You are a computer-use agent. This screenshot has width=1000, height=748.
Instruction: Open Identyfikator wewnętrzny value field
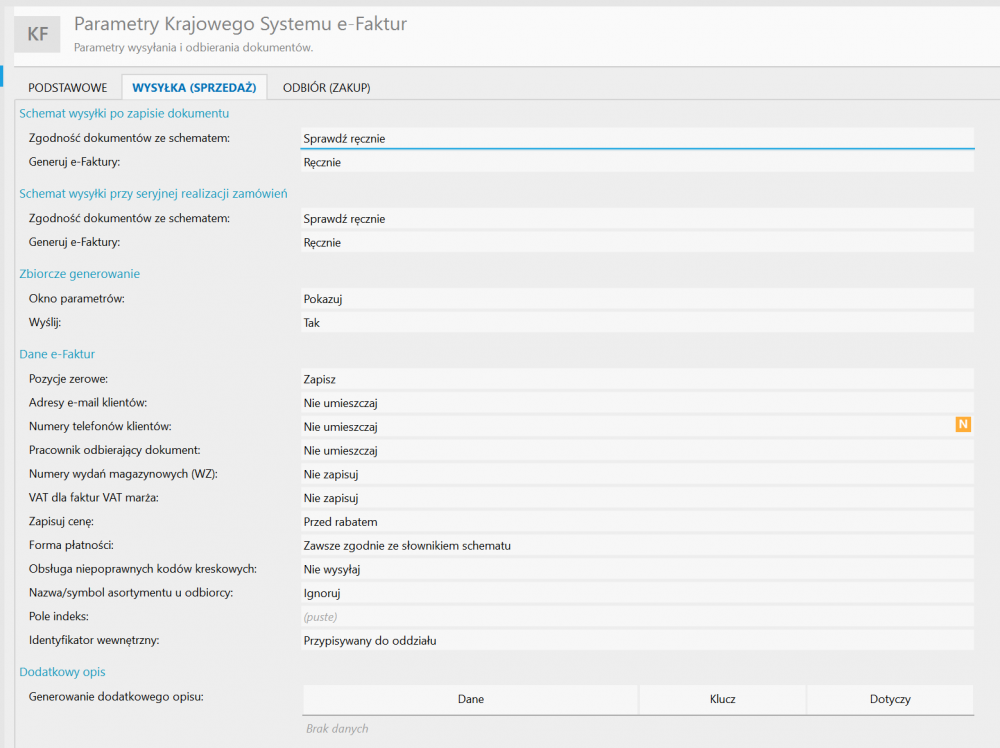click(637, 641)
